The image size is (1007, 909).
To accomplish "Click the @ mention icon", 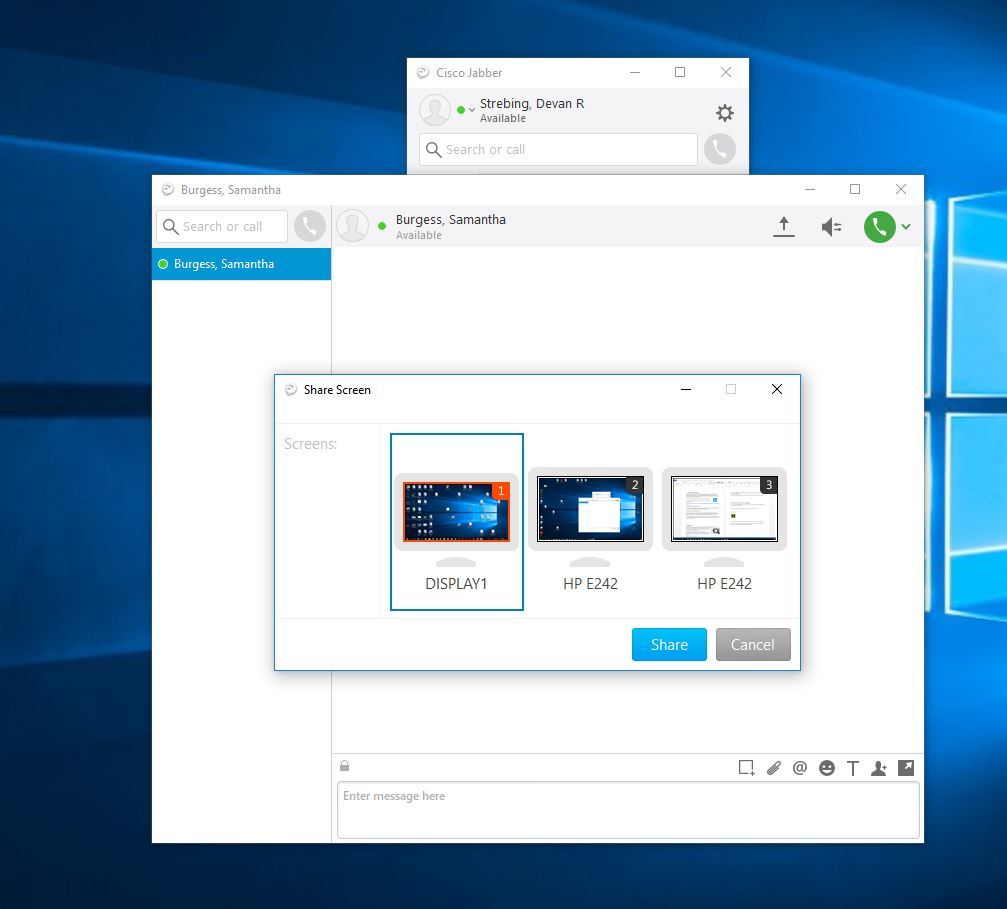I will (800, 768).
